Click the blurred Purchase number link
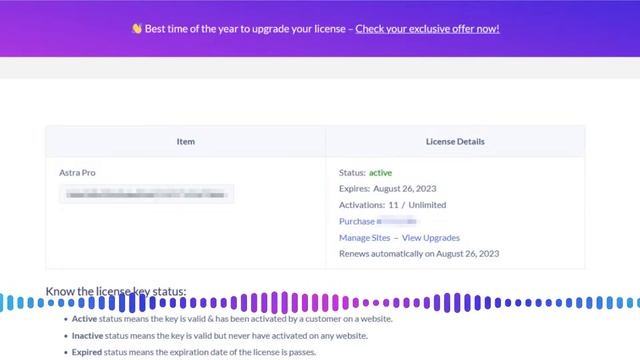 (x=378, y=221)
